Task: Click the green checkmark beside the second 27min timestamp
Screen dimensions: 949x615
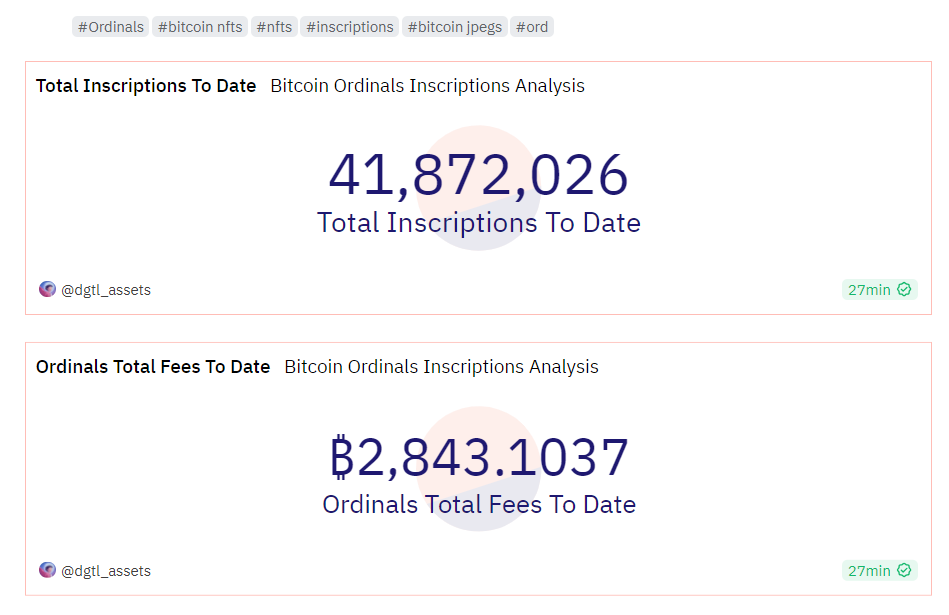Action: (906, 570)
